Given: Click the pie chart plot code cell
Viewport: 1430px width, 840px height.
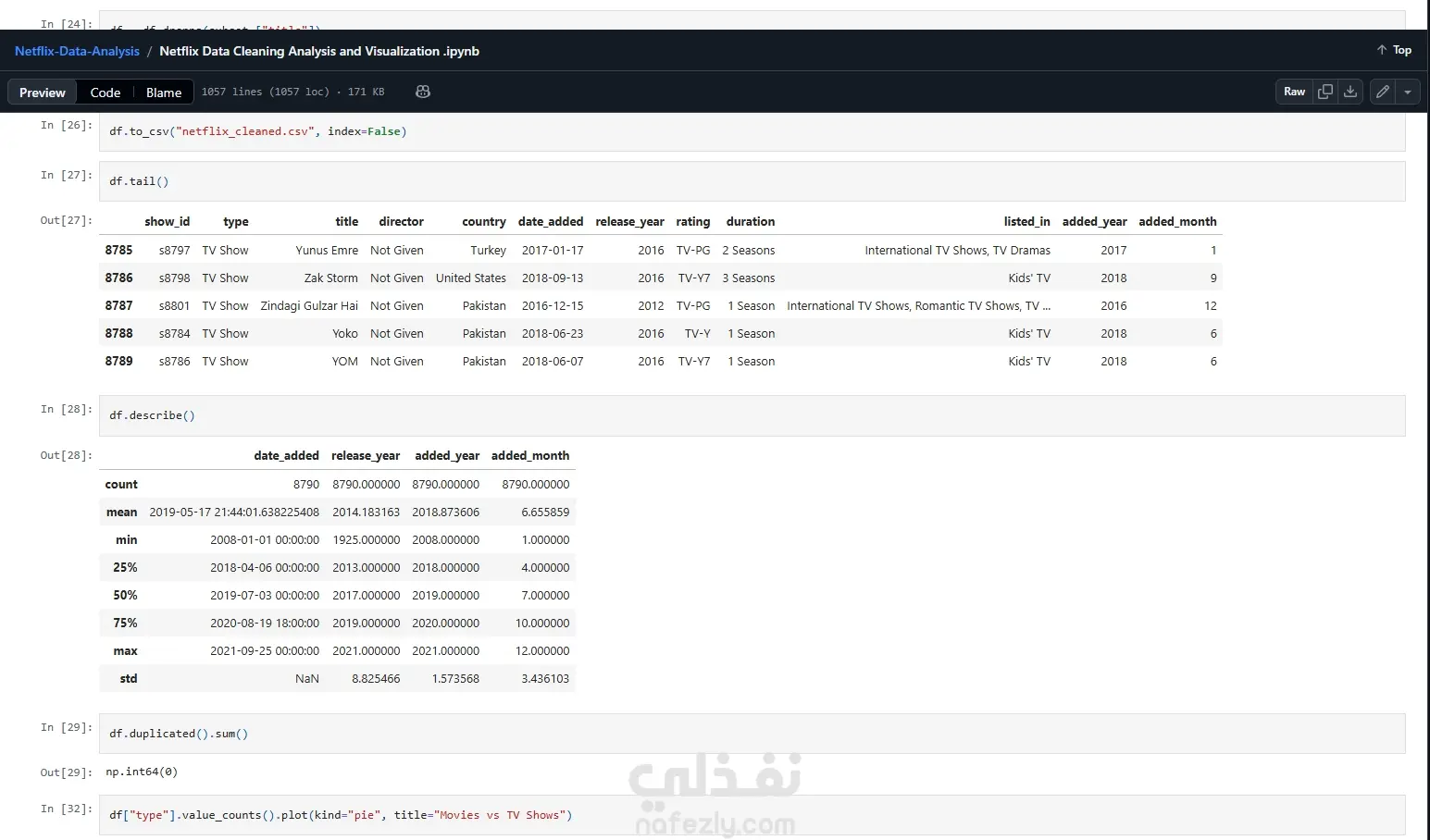Looking at the screenshot, I should tap(752, 815).
